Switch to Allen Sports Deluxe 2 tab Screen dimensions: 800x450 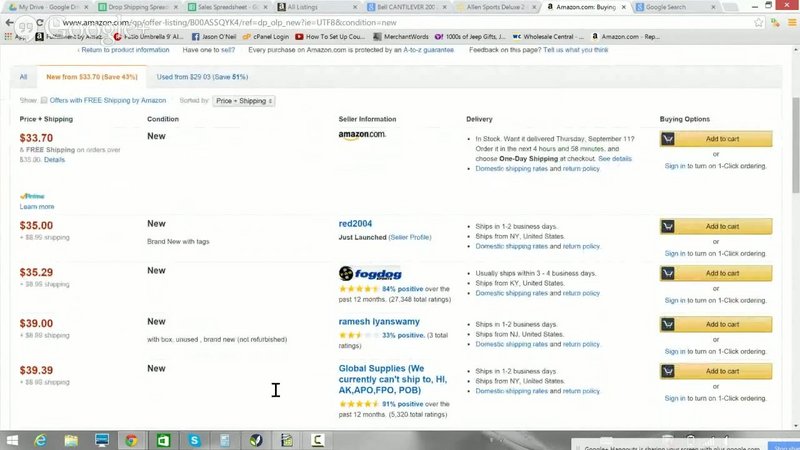click(x=496, y=7)
